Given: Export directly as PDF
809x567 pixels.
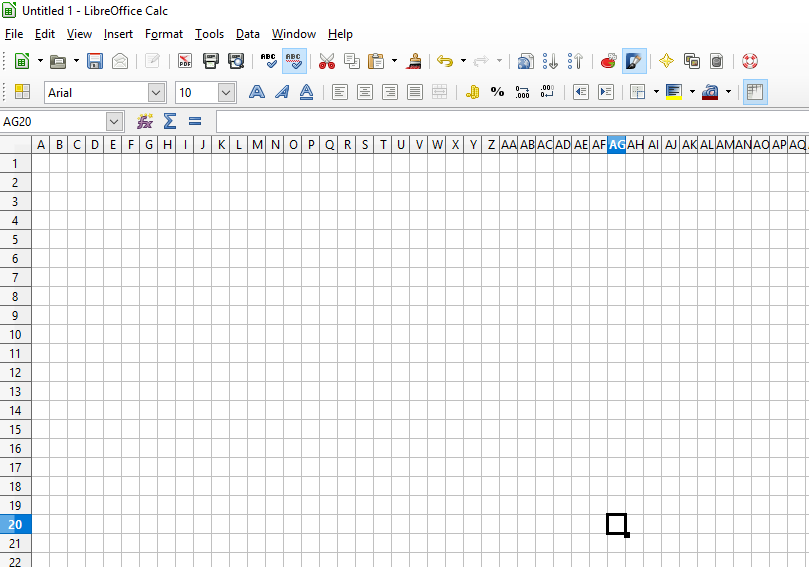Looking at the screenshot, I should tap(185, 61).
